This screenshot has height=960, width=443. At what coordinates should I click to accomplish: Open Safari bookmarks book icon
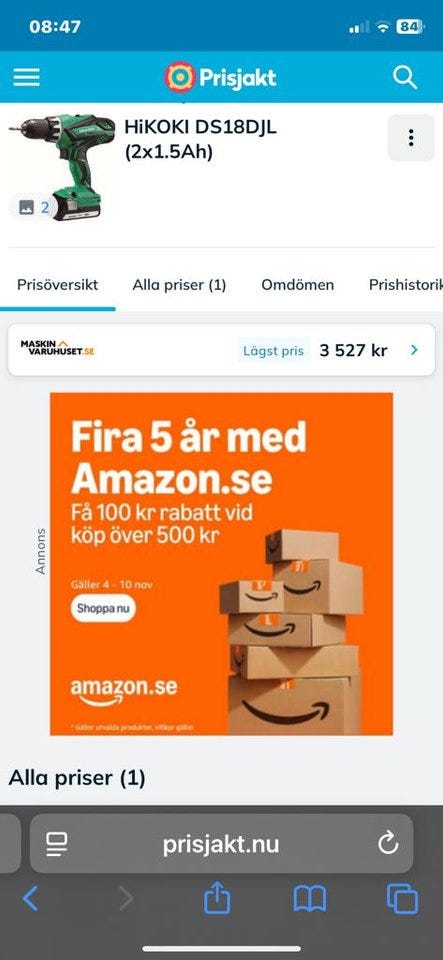tap(310, 899)
